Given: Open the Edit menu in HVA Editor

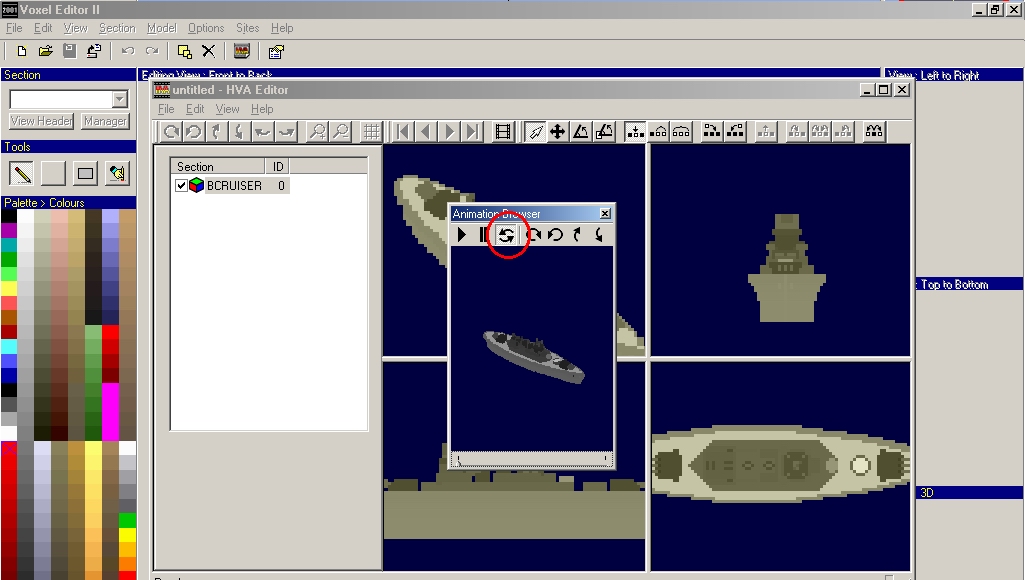Looking at the screenshot, I should click(195, 109).
